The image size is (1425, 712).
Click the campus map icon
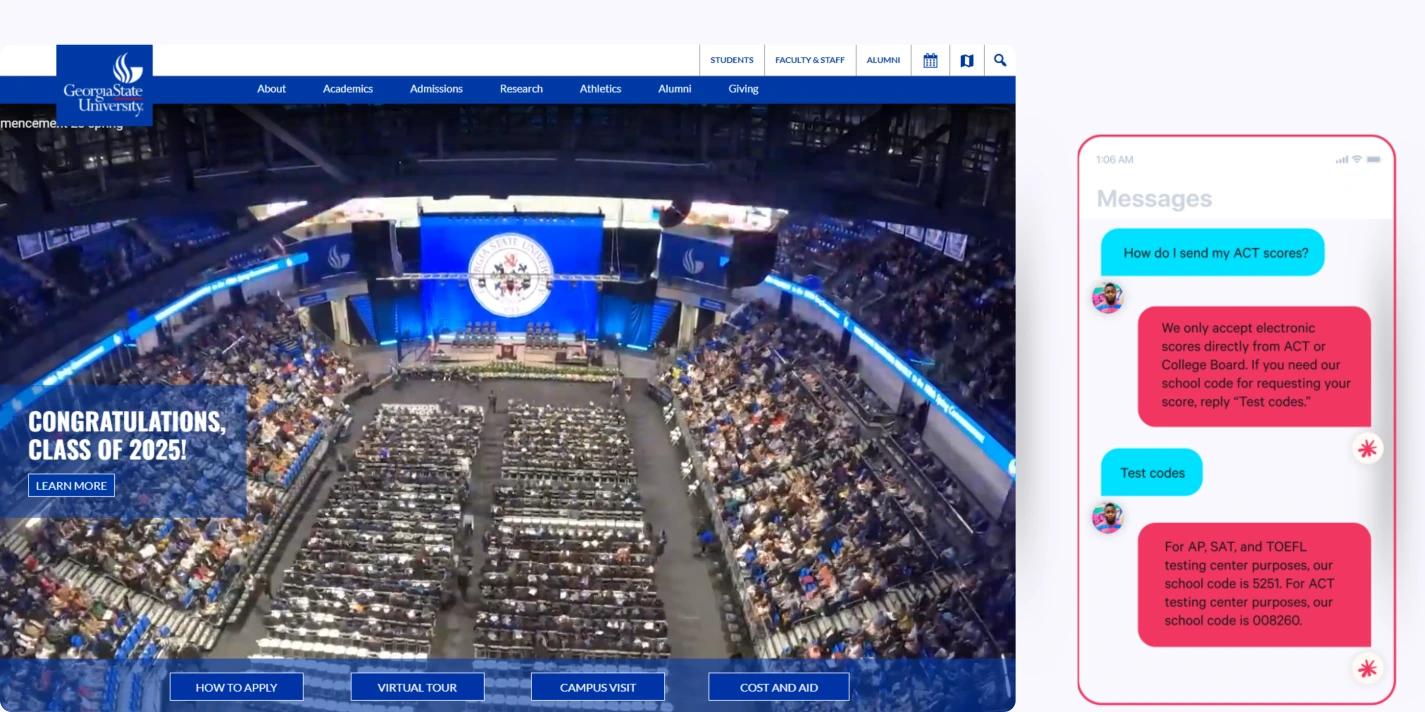966,60
